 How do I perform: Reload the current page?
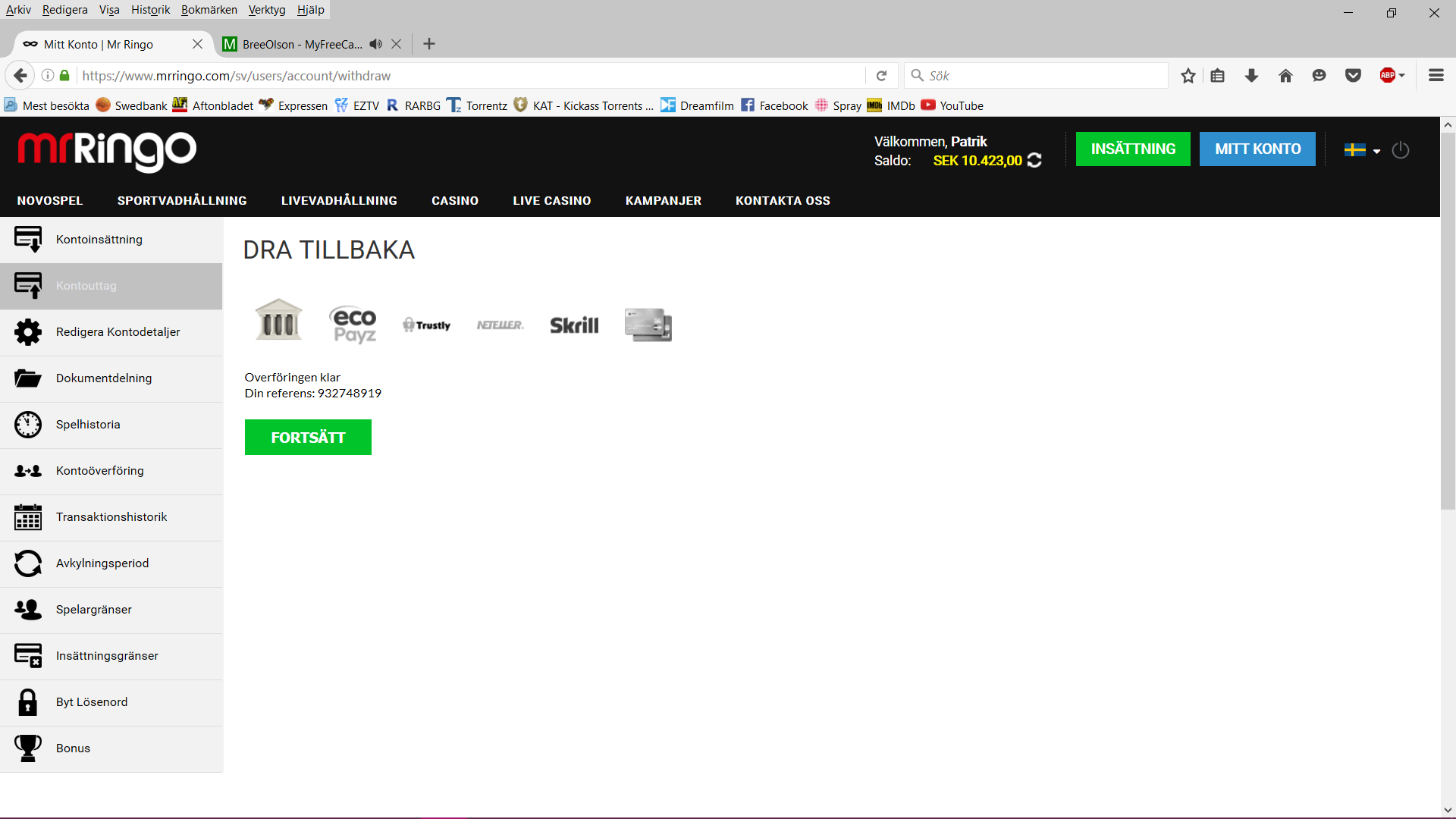[x=881, y=76]
